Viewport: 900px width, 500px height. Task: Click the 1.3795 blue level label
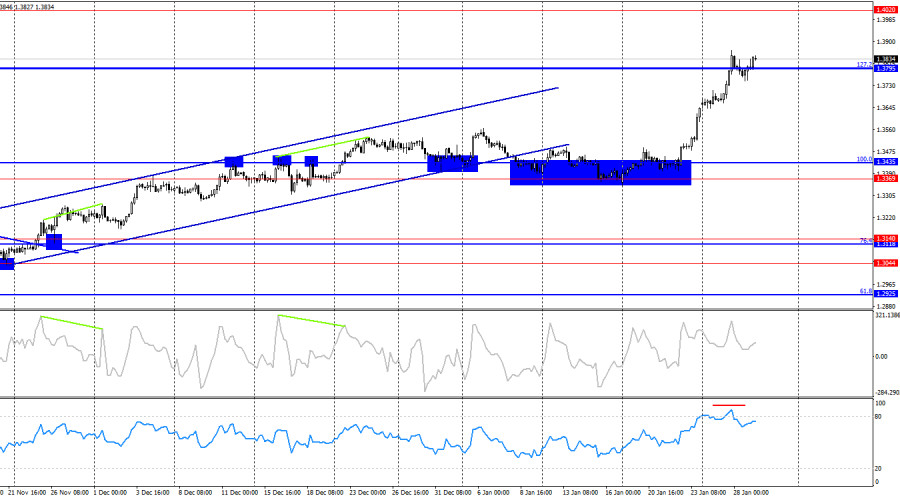point(885,68)
